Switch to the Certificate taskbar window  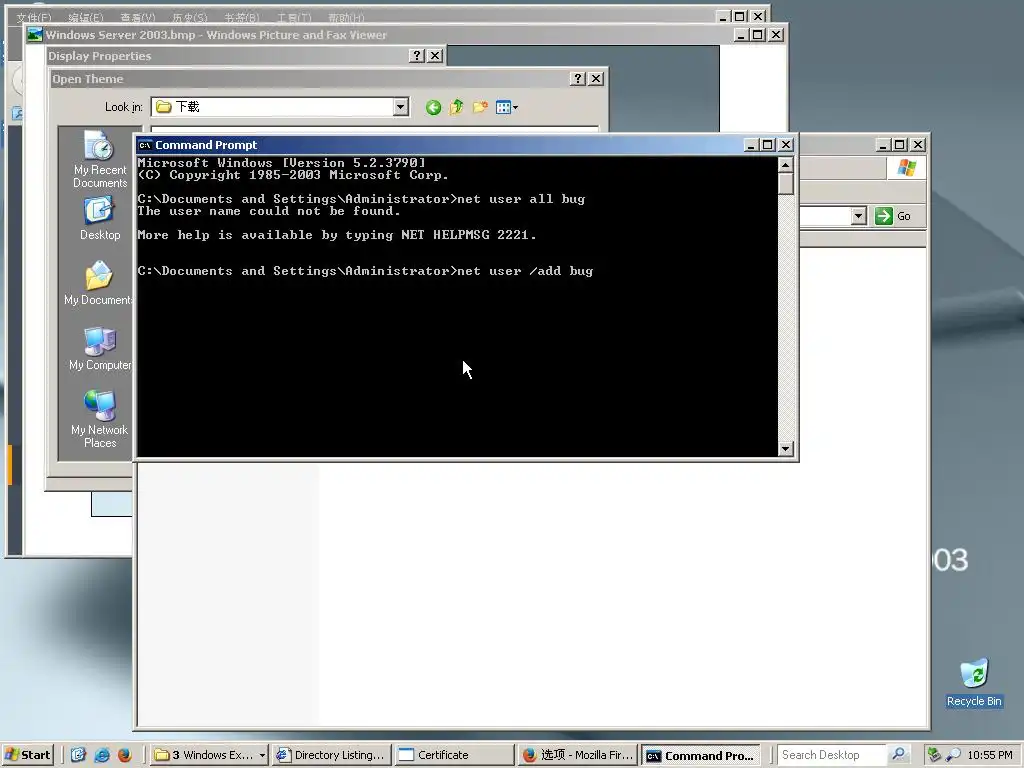pyautogui.click(x=454, y=755)
